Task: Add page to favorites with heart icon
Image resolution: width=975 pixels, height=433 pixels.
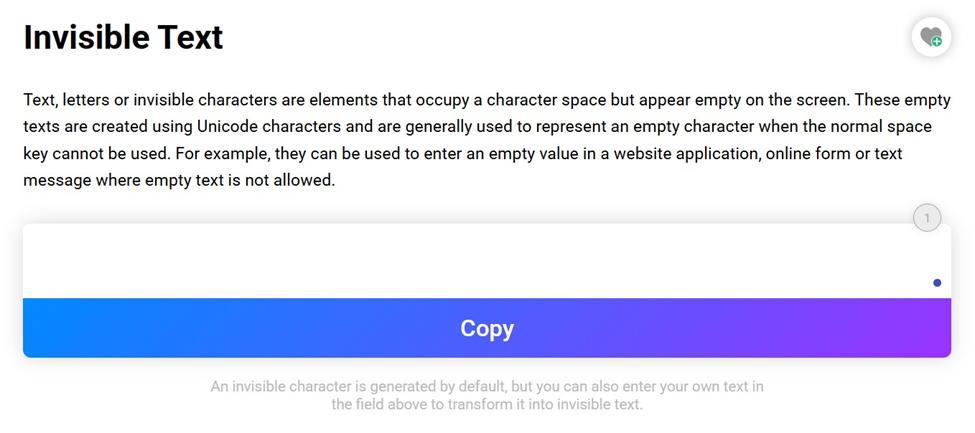Action: [x=930, y=37]
